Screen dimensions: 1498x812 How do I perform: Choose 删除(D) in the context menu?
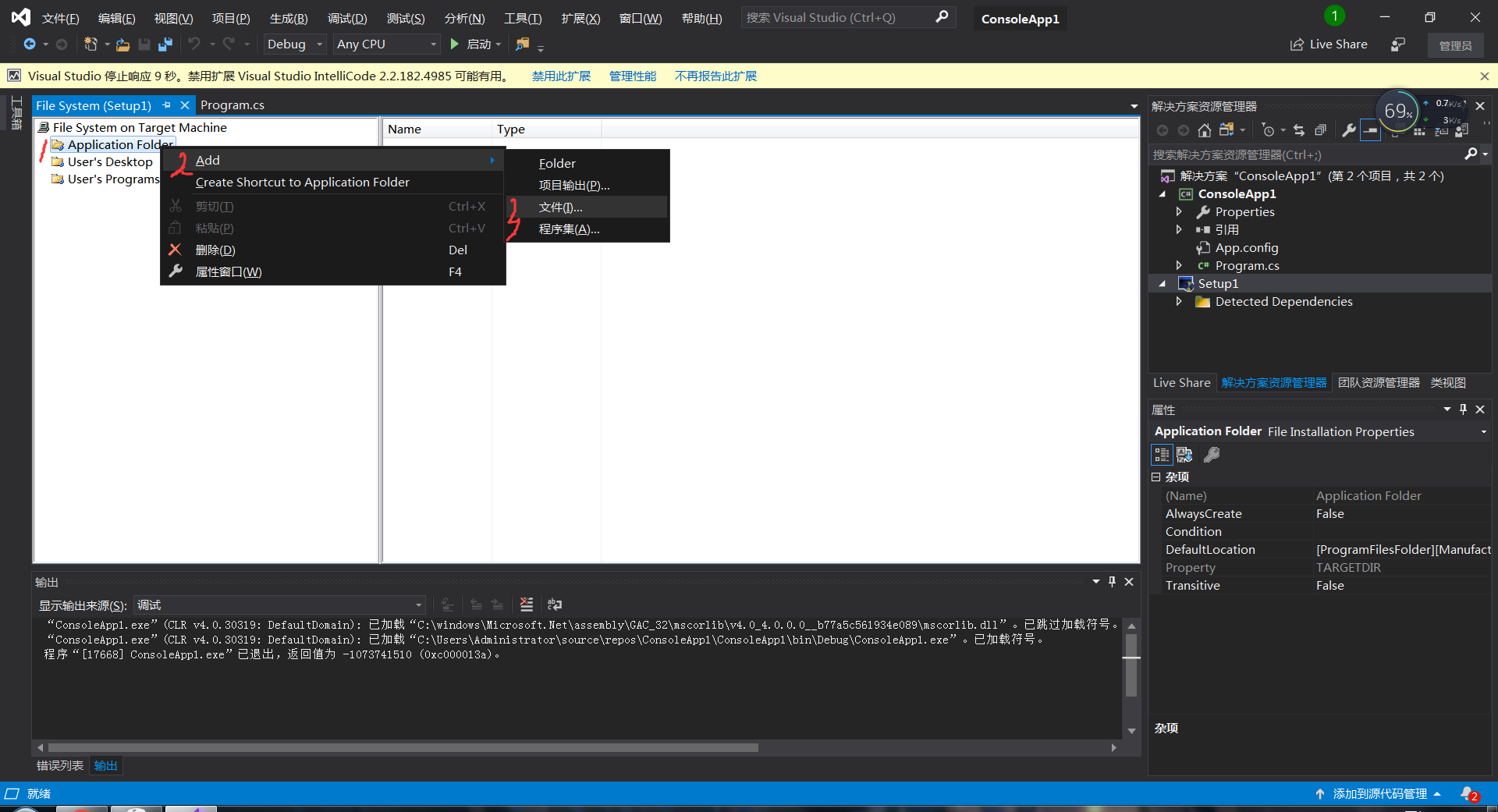click(333, 250)
